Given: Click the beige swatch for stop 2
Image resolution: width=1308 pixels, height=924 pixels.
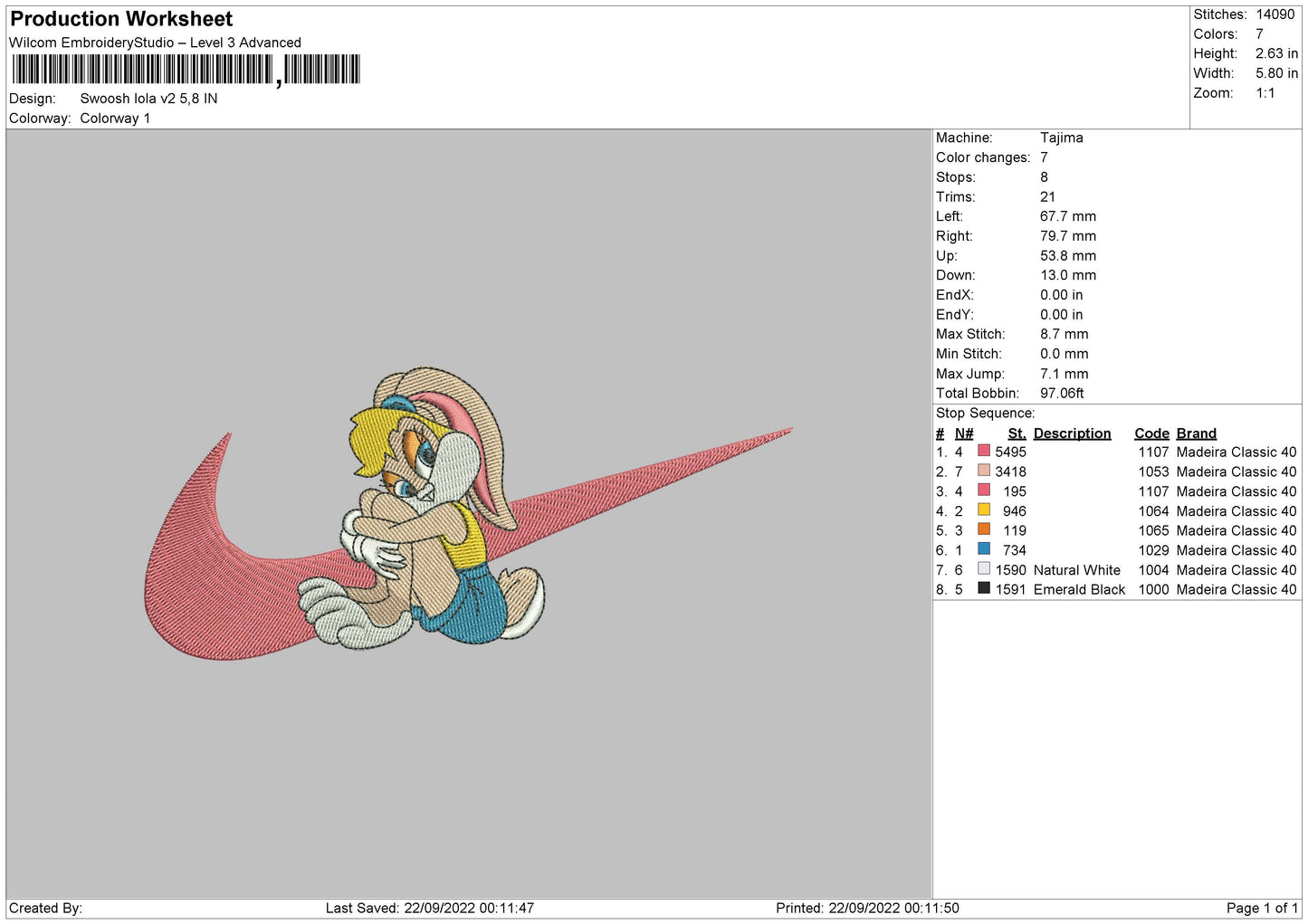Looking at the screenshot, I should pos(984,471).
